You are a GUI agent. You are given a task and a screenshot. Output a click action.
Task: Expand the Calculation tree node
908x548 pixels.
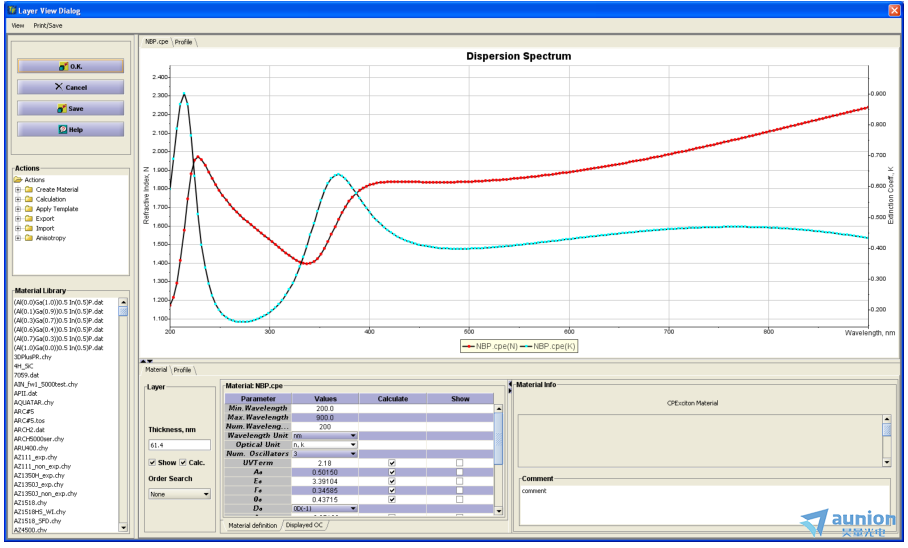pyautogui.click(x=18, y=199)
